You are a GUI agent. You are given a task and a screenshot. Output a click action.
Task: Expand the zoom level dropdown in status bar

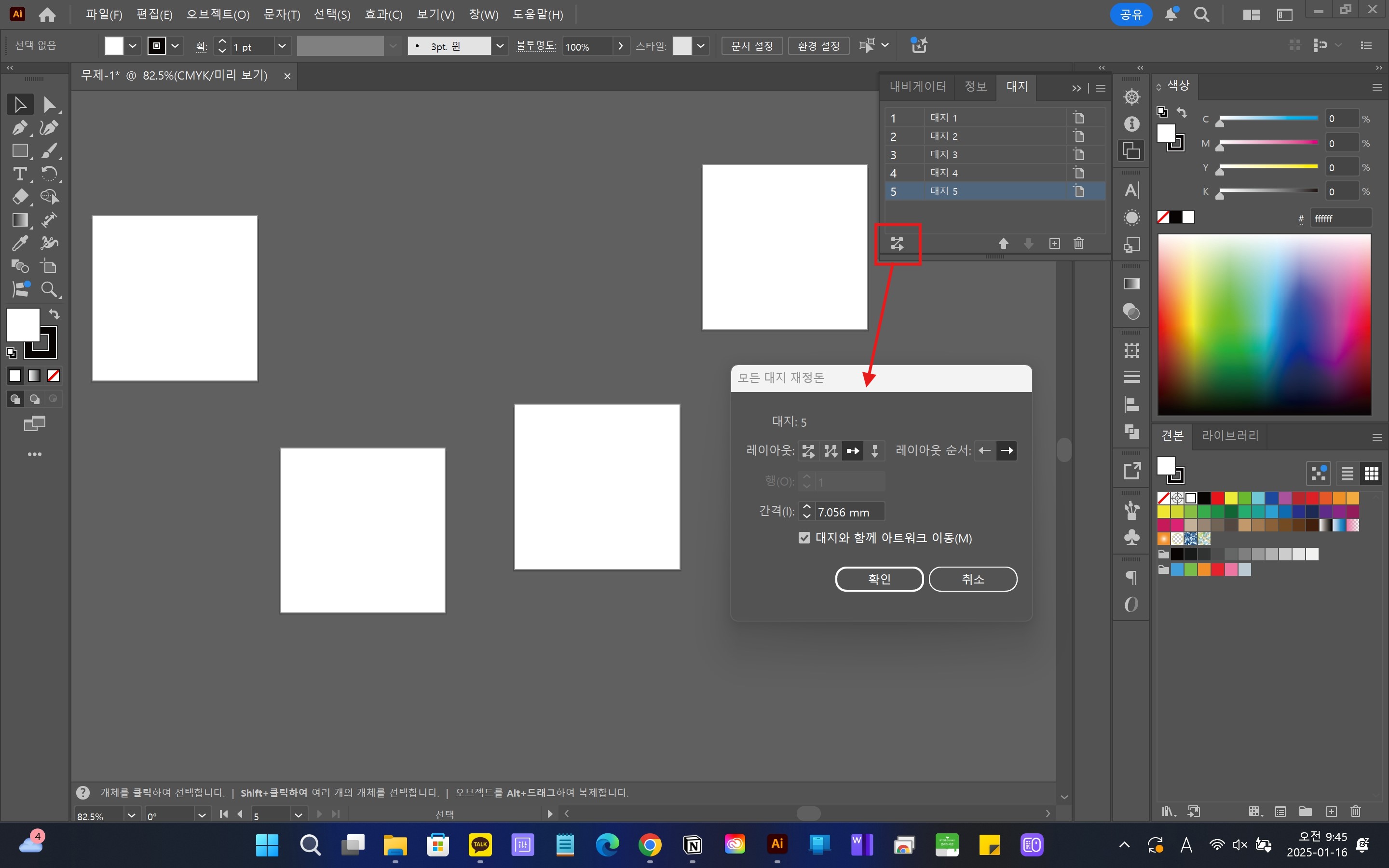pyautogui.click(x=132, y=815)
